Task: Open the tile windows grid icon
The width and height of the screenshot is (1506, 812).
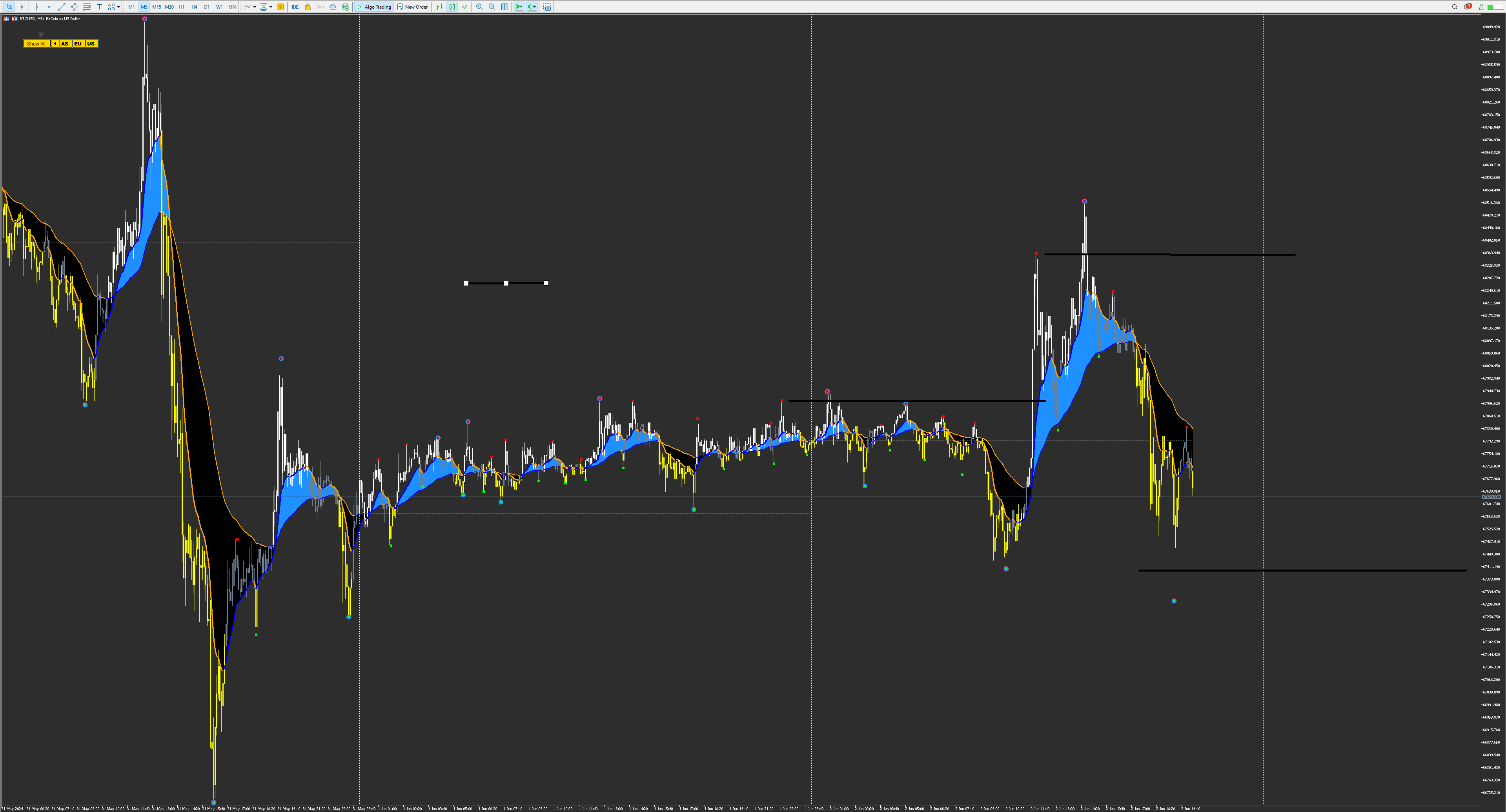Action: coord(504,7)
